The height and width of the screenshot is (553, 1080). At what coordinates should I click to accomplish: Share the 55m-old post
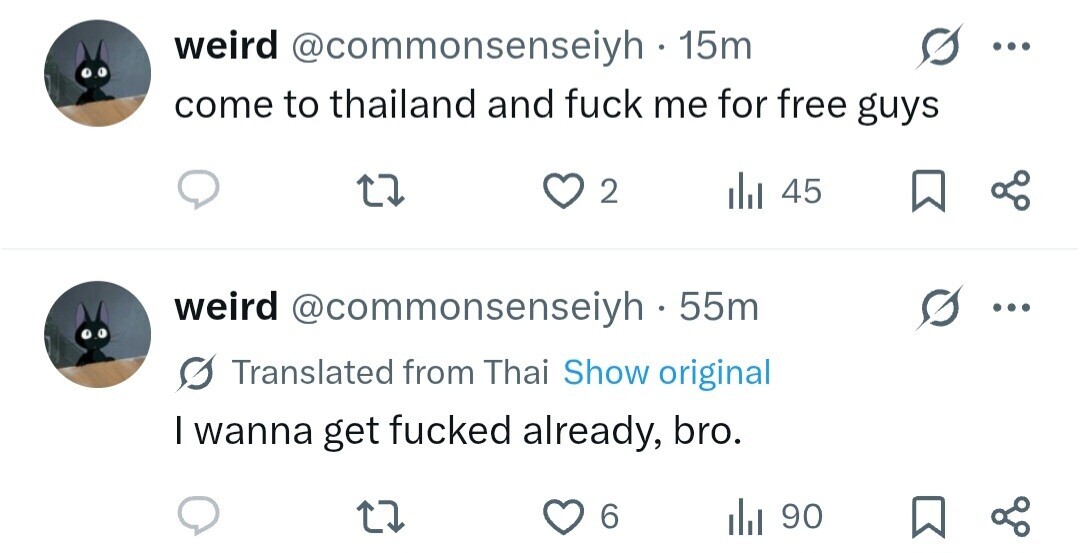pyautogui.click(x=1008, y=516)
